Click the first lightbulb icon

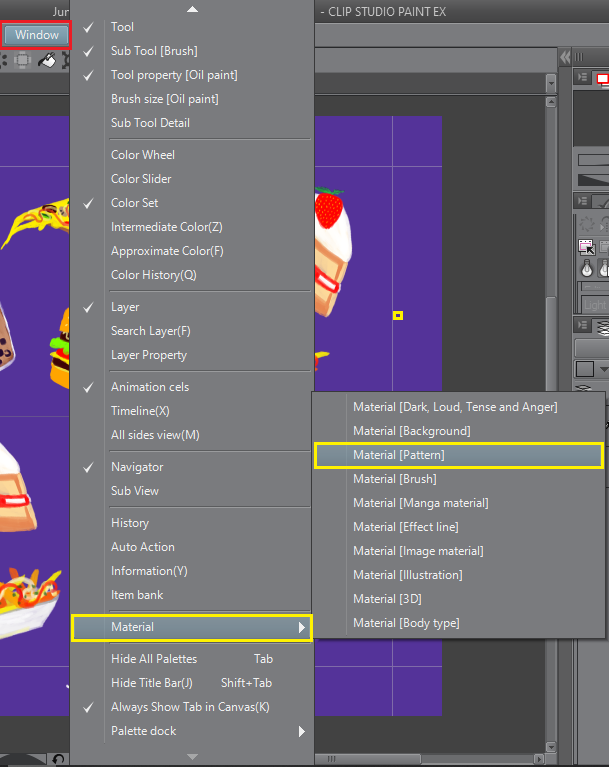click(586, 268)
